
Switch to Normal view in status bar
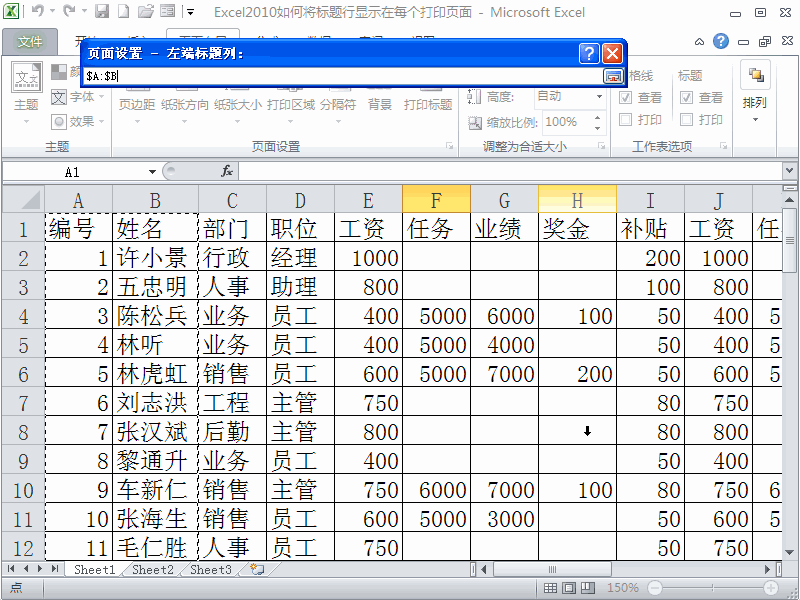pyautogui.click(x=550, y=588)
